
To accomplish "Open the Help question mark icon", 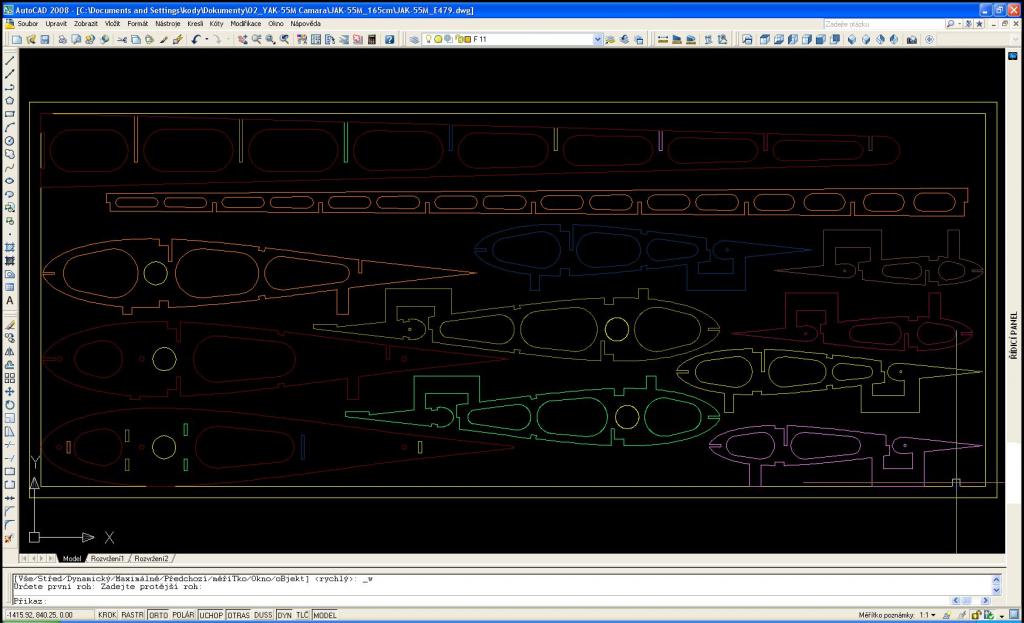I will [x=389, y=39].
